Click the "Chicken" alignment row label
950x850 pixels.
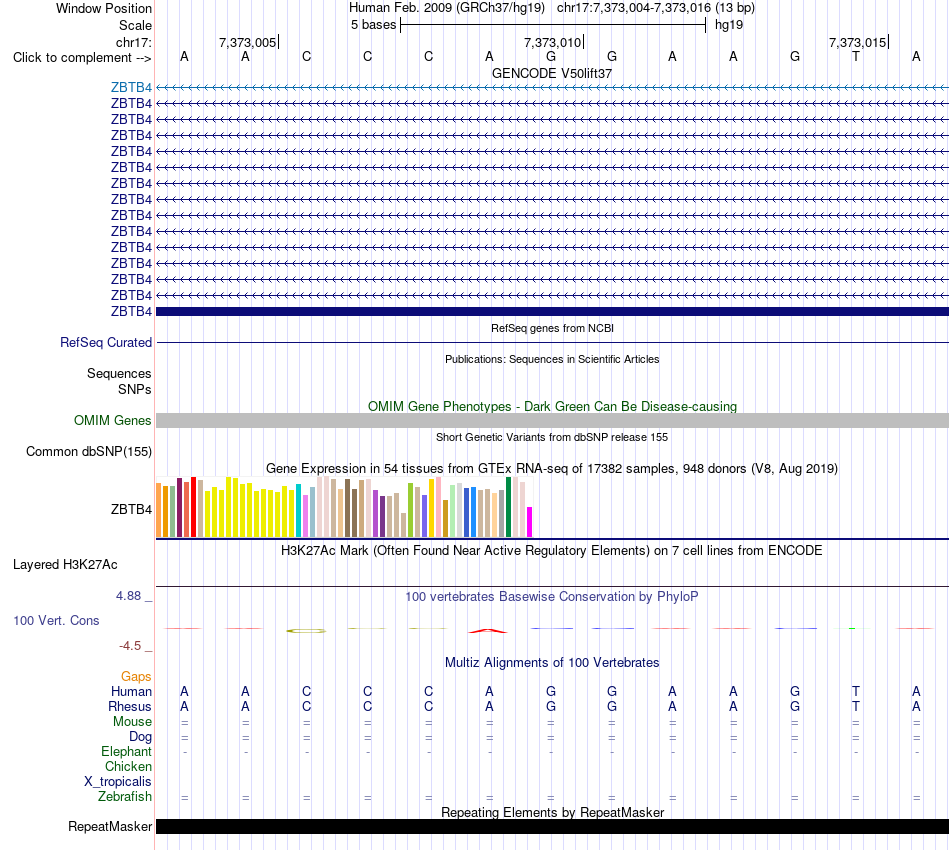coord(128,767)
